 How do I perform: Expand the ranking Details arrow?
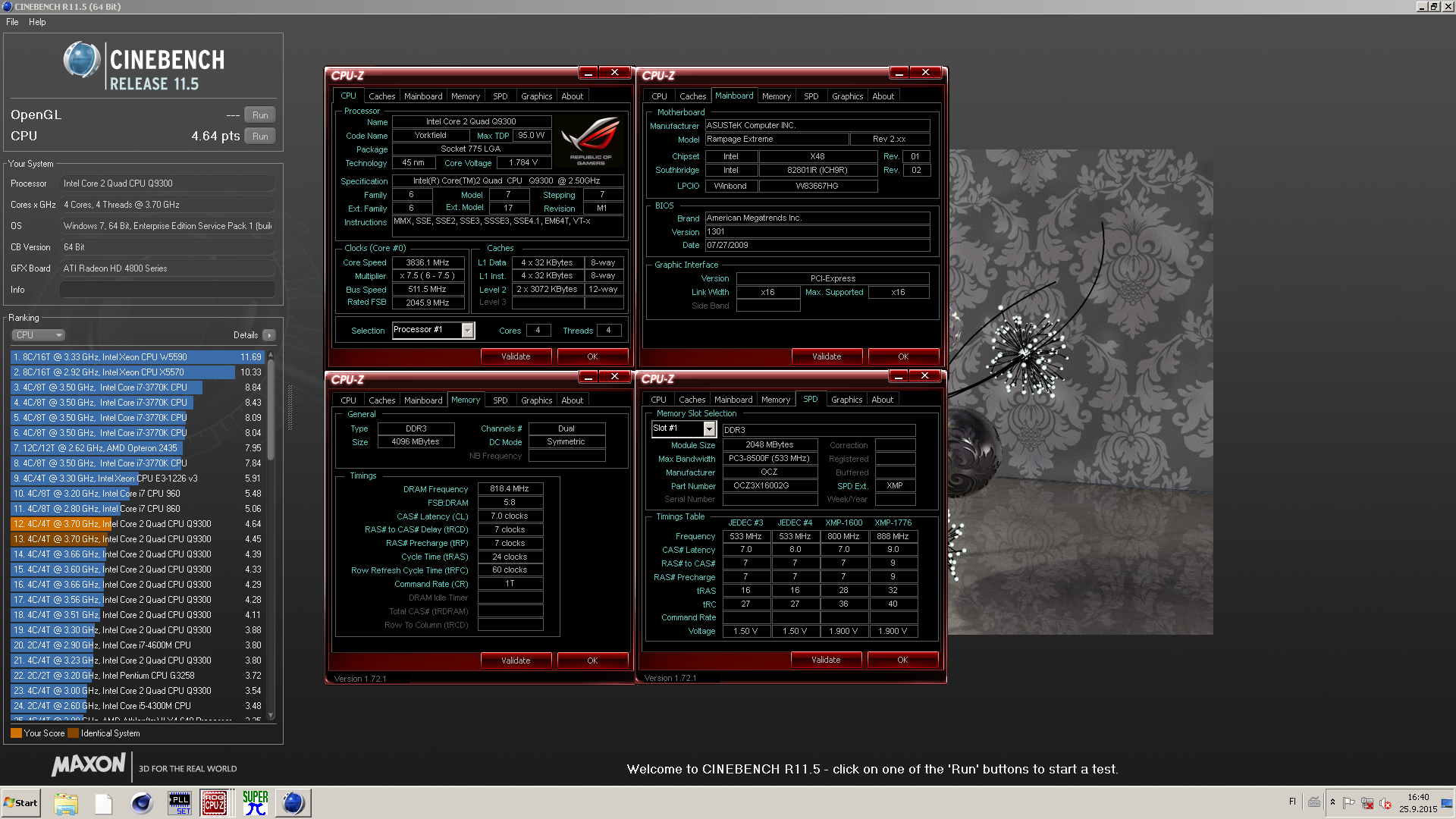pos(269,335)
